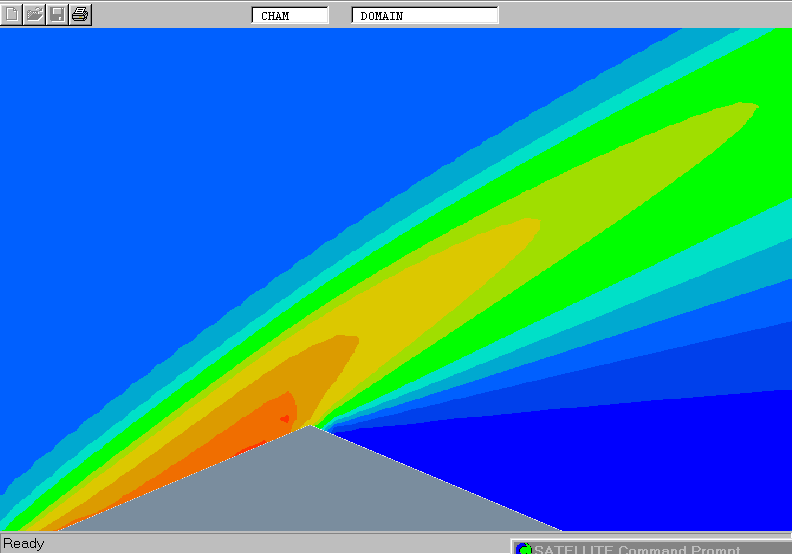
Task: Open a file with the folder icon
Action: pyautogui.click(x=35, y=15)
